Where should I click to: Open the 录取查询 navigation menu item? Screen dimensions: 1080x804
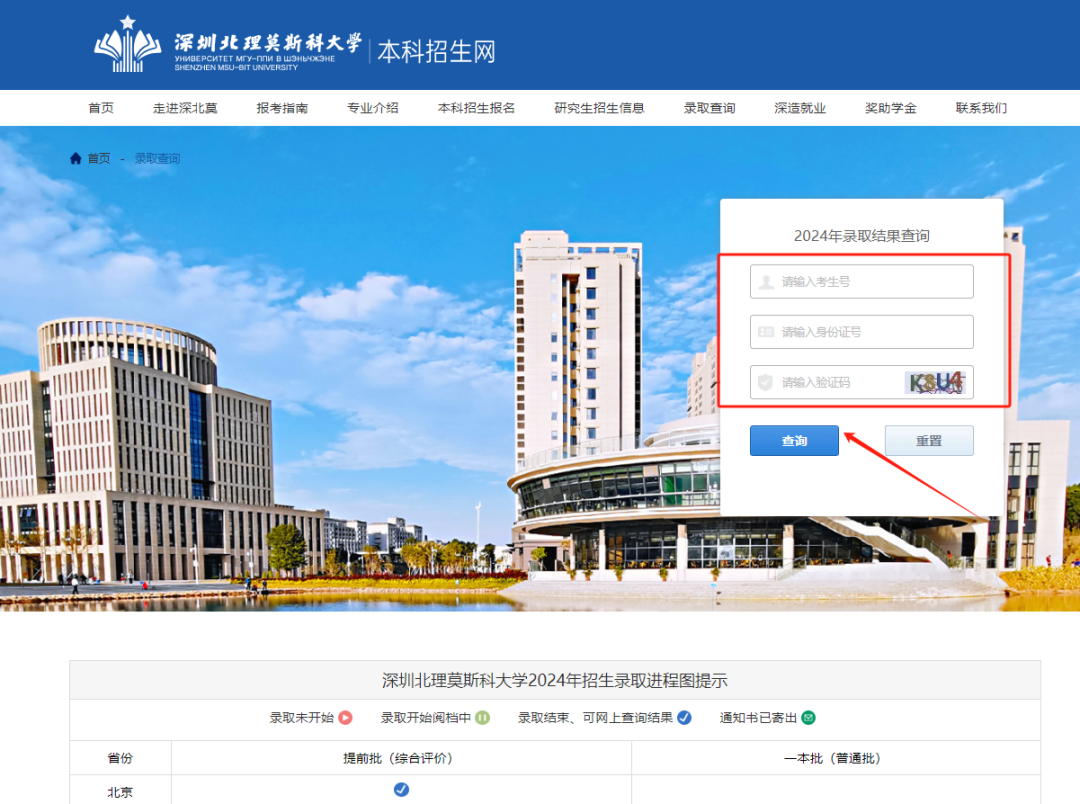point(709,108)
